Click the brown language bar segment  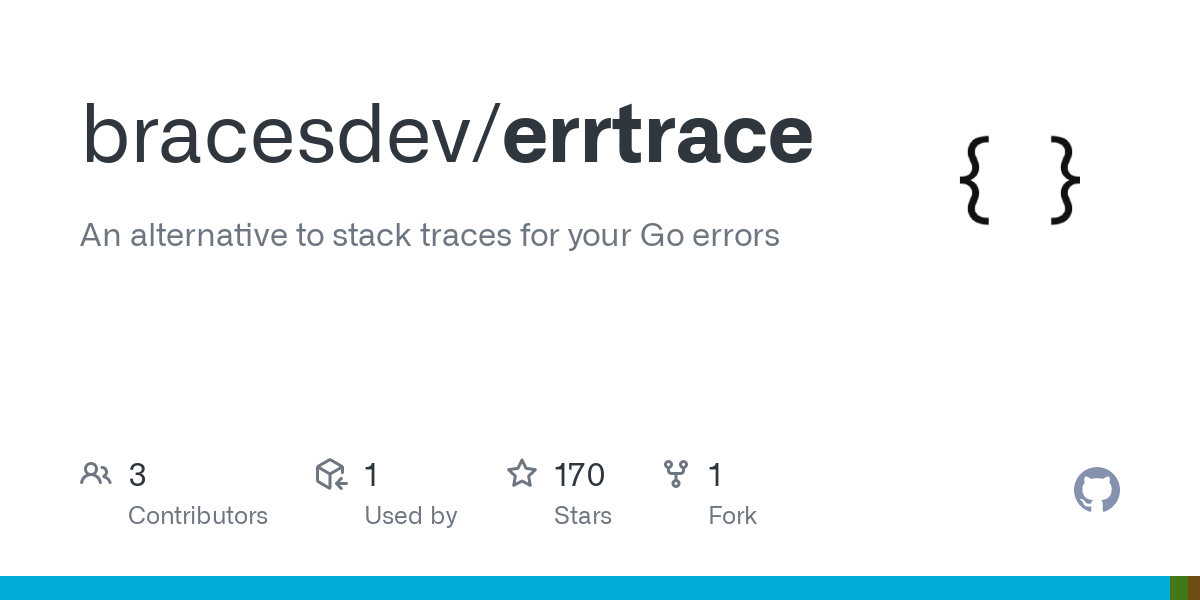pyautogui.click(x=1194, y=588)
